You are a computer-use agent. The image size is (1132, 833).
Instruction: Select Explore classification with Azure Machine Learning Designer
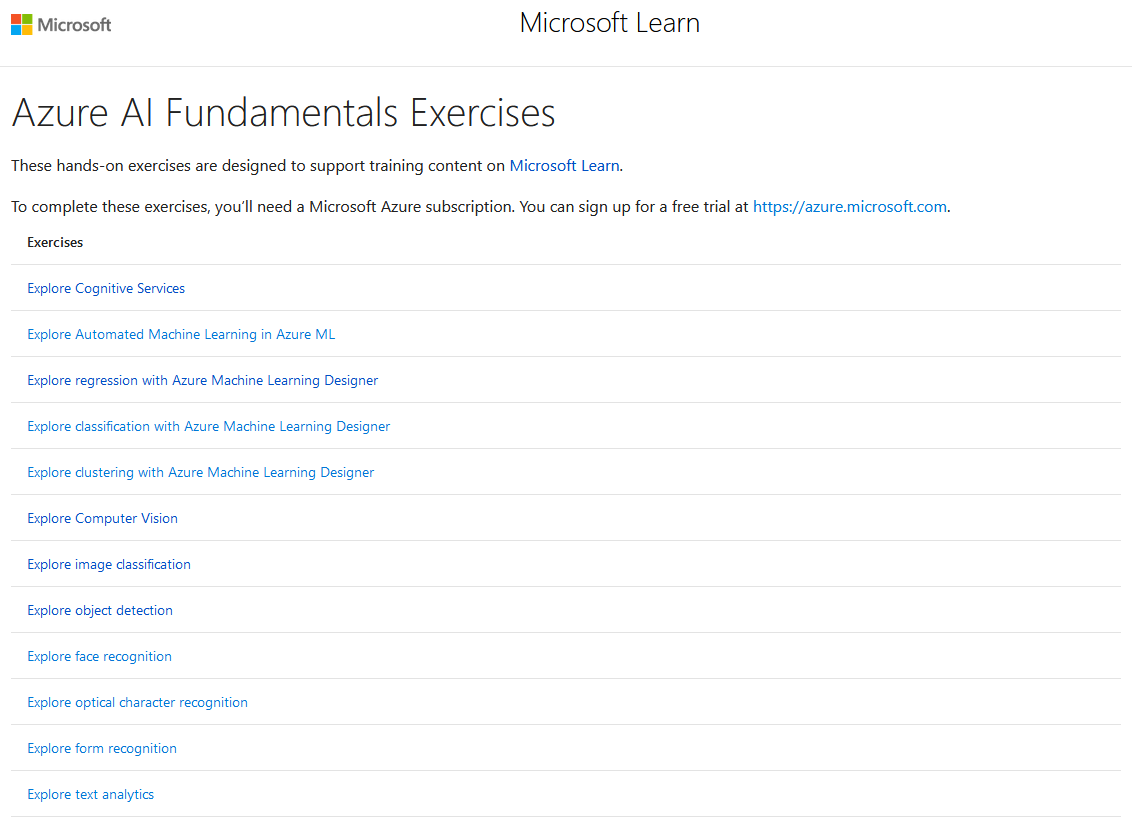pyautogui.click(x=209, y=427)
